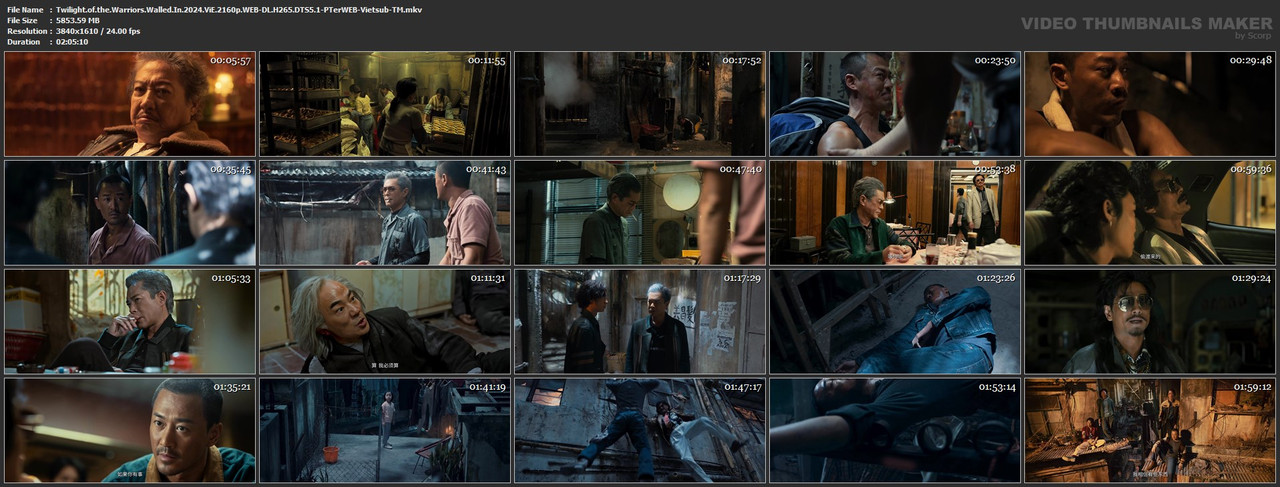Image resolution: width=1280 pixels, height=487 pixels.
Task: Select the frame at timestamp 01:05:33
Action: coord(130,321)
